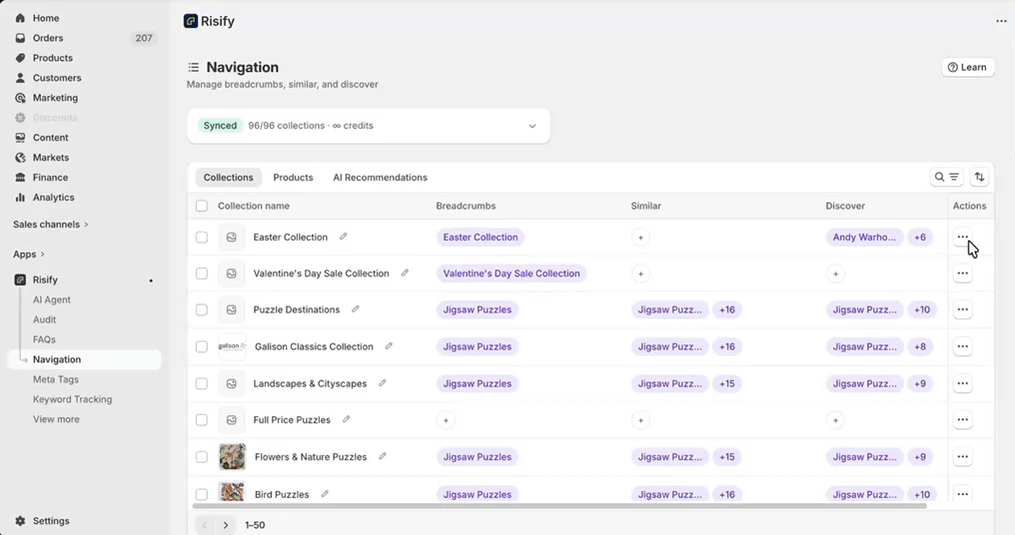Expand the Apps section in sidebar

pos(28,255)
